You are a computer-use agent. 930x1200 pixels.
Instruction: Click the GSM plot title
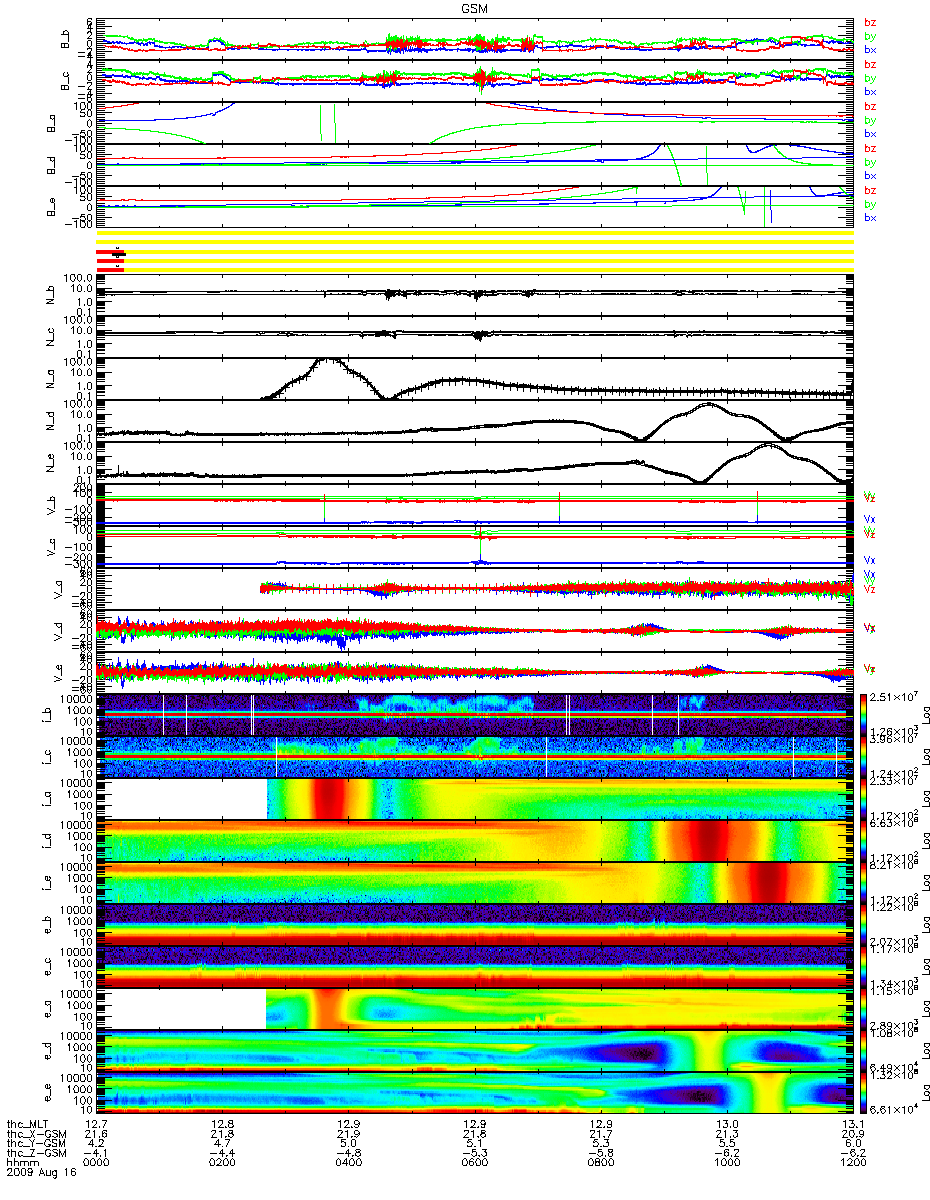[x=475, y=7]
